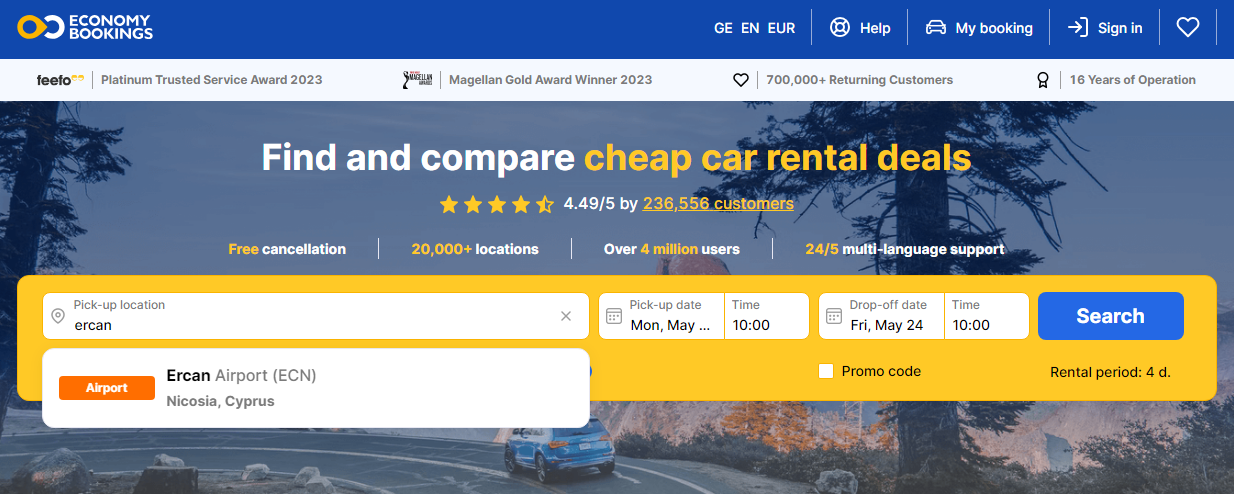The width and height of the screenshot is (1234, 494).
Task: Clear the pick-up location with the X
Action: point(566,316)
